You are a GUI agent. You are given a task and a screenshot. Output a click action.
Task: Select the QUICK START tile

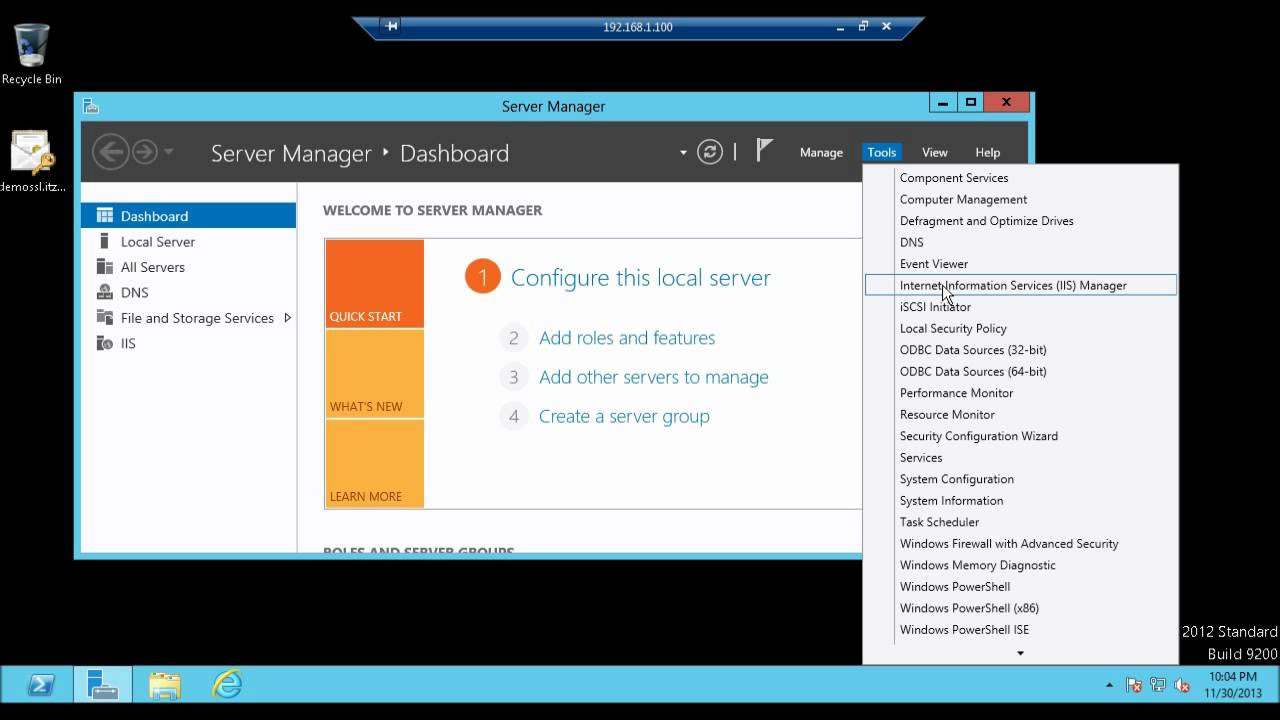pyautogui.click(x=375, y=284)
